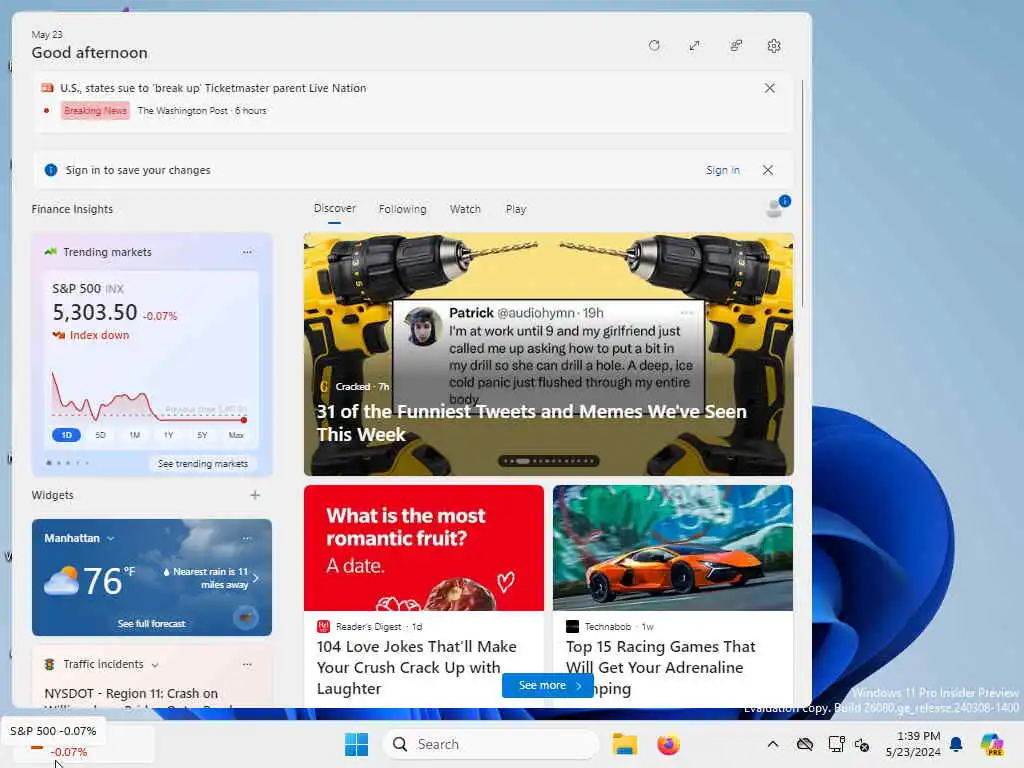Click the See more button
The height and width of the screenshot is (768, 1024).
pos(547,685)
